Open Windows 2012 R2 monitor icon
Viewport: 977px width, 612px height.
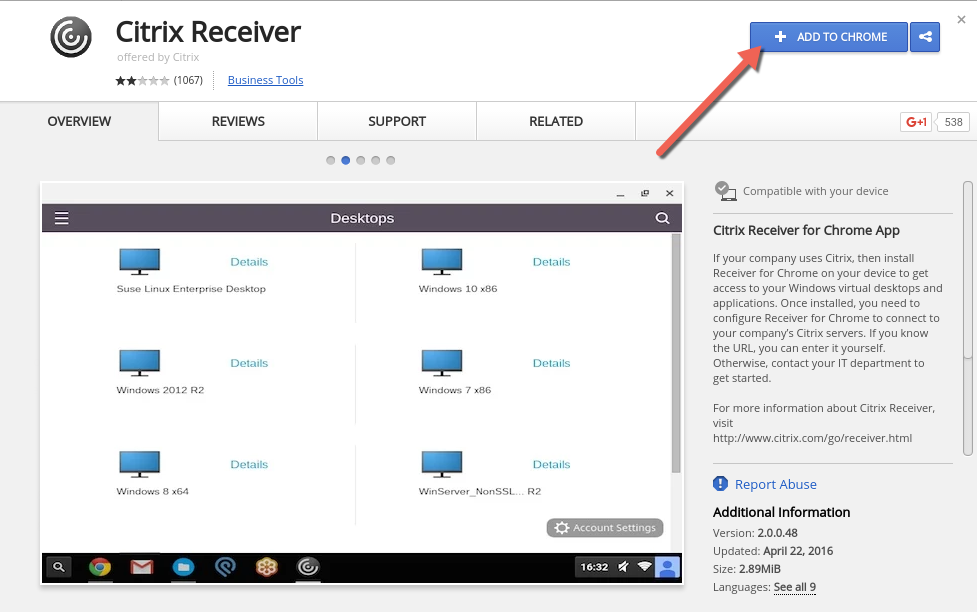pos(140,363)
